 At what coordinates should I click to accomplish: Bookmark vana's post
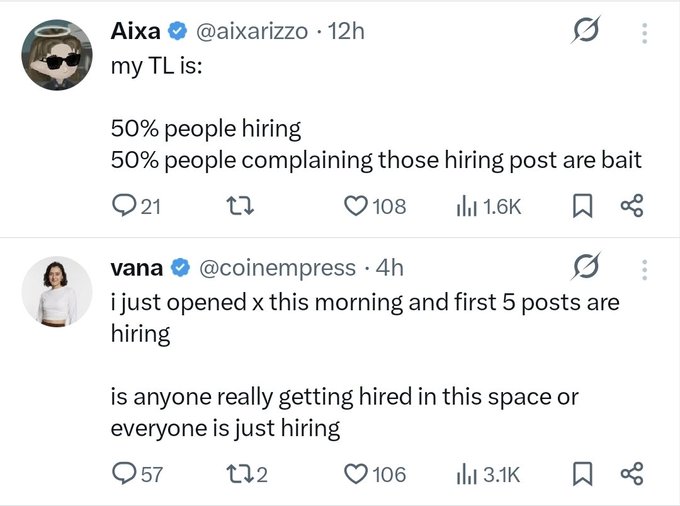click(x=583, y=474)
